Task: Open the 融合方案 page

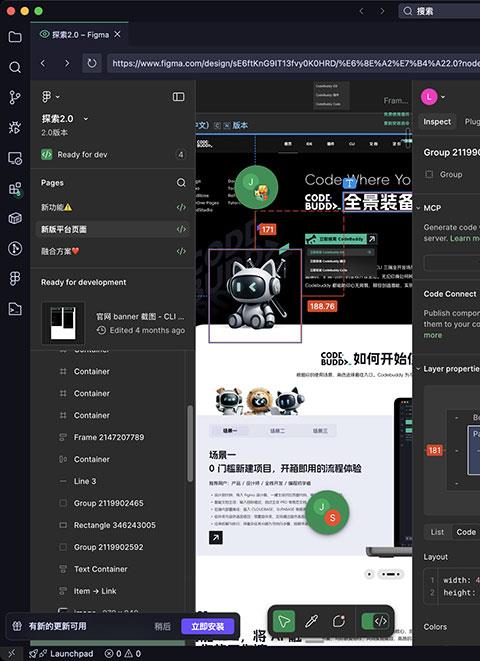Action: coord(114,251)
